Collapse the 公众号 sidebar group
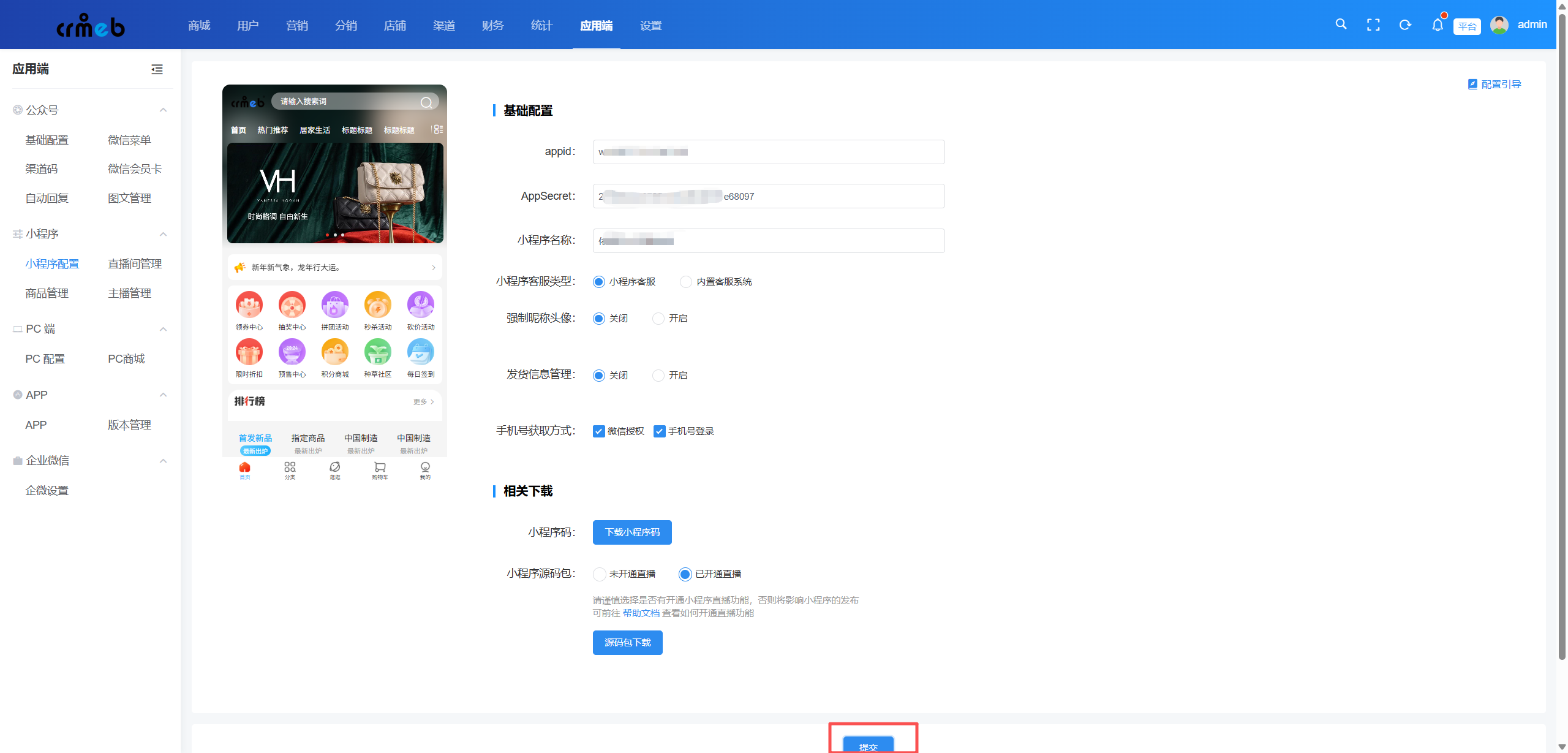1568x753 pixels. (163, 110)
